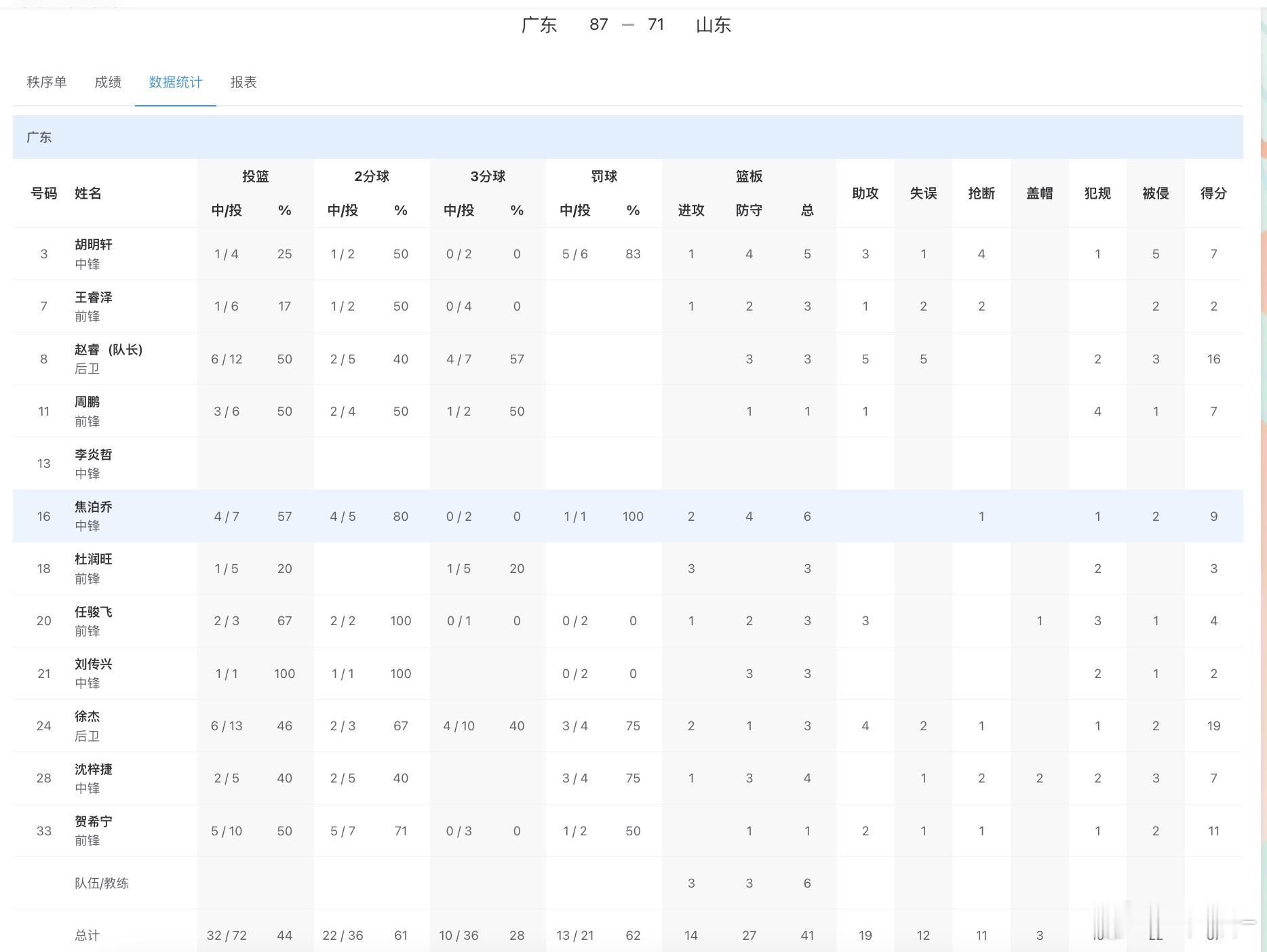Click the 投篮 column group header
The height and width of the screenshot is (952, 1267).
click(256, 176)
